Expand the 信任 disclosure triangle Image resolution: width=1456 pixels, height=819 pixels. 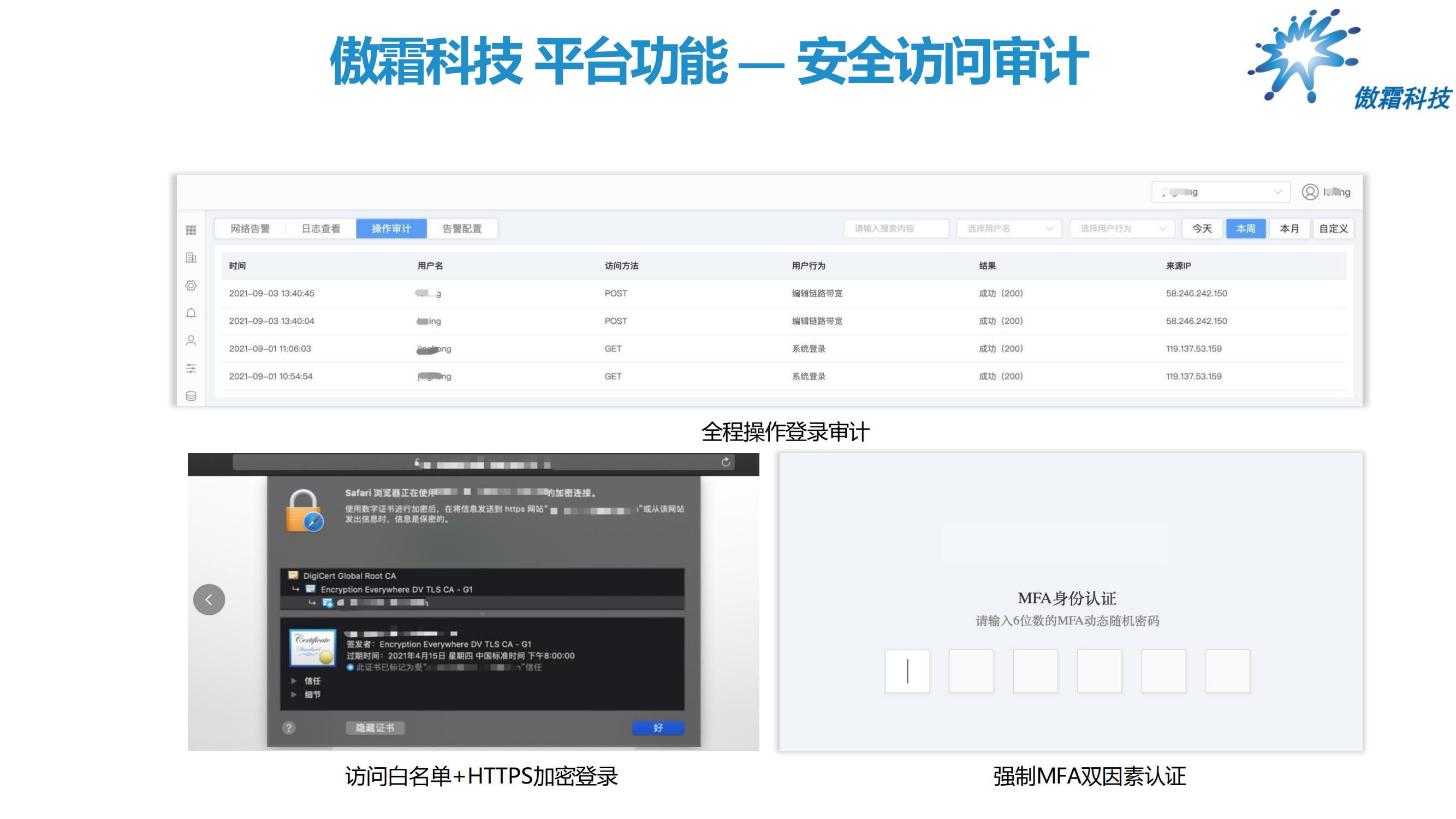tap(294, 680)
